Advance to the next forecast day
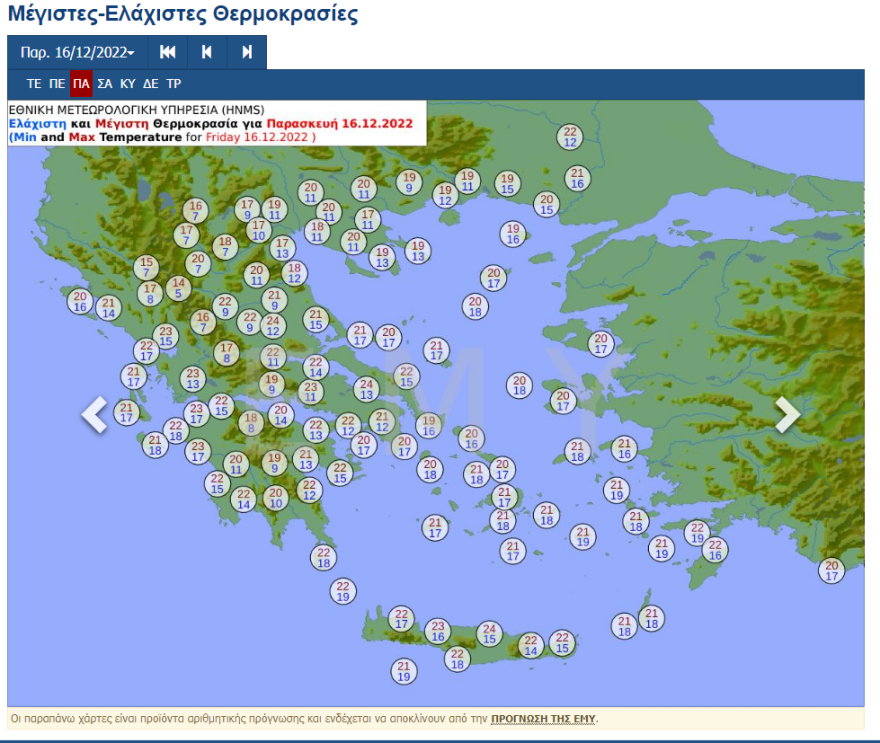The width and height of the screenshot is (880, 743). point(247,52)
